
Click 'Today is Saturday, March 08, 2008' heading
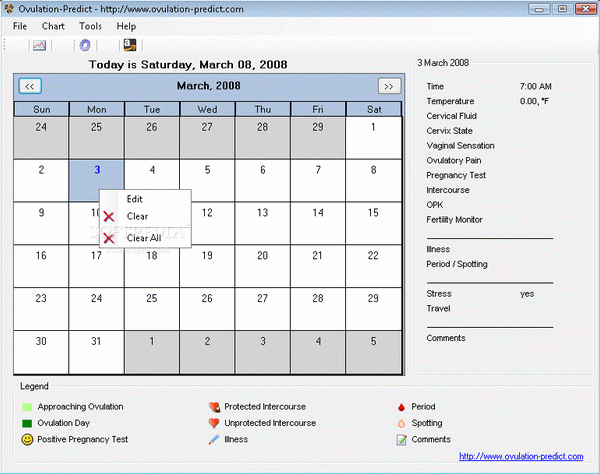point(188,65)
